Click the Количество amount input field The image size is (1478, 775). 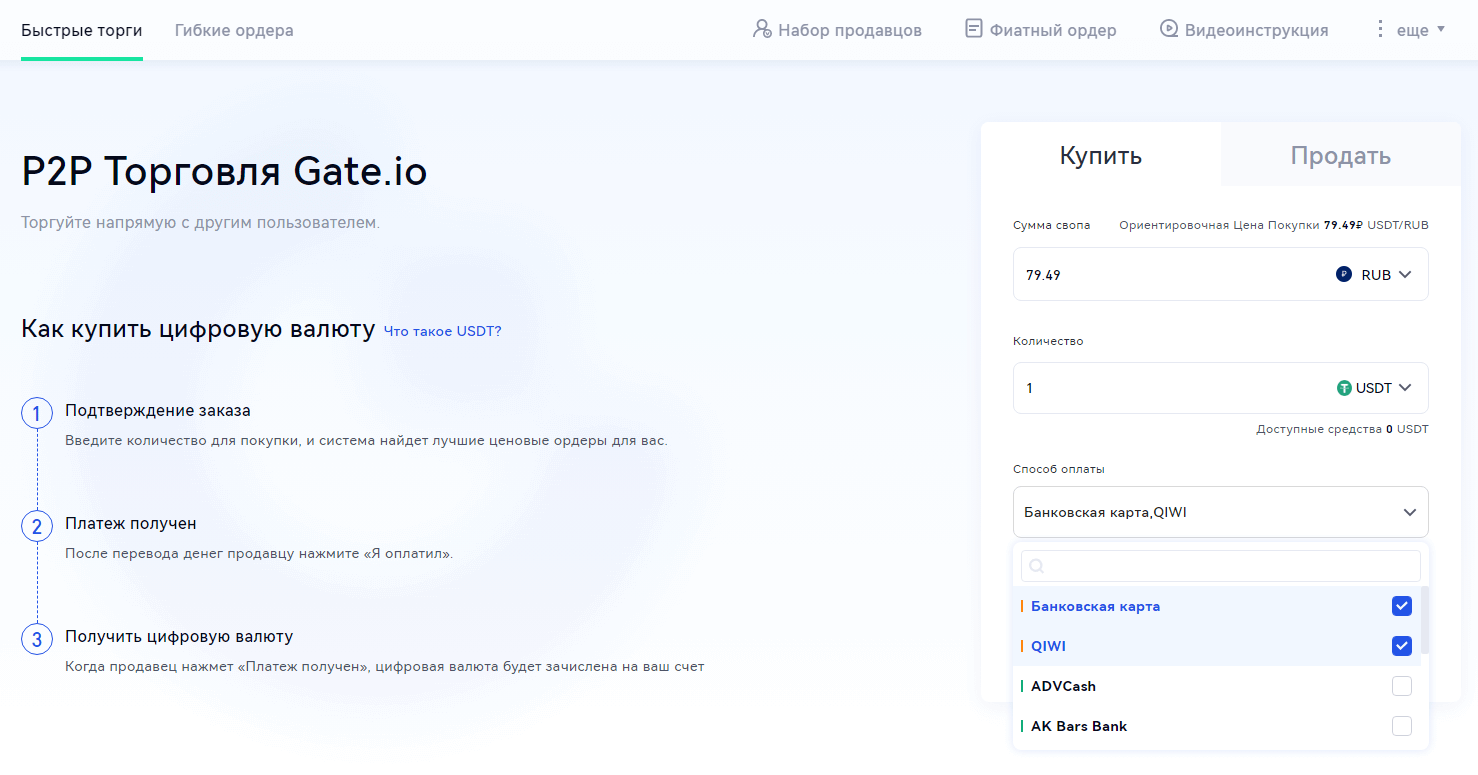1170,388
